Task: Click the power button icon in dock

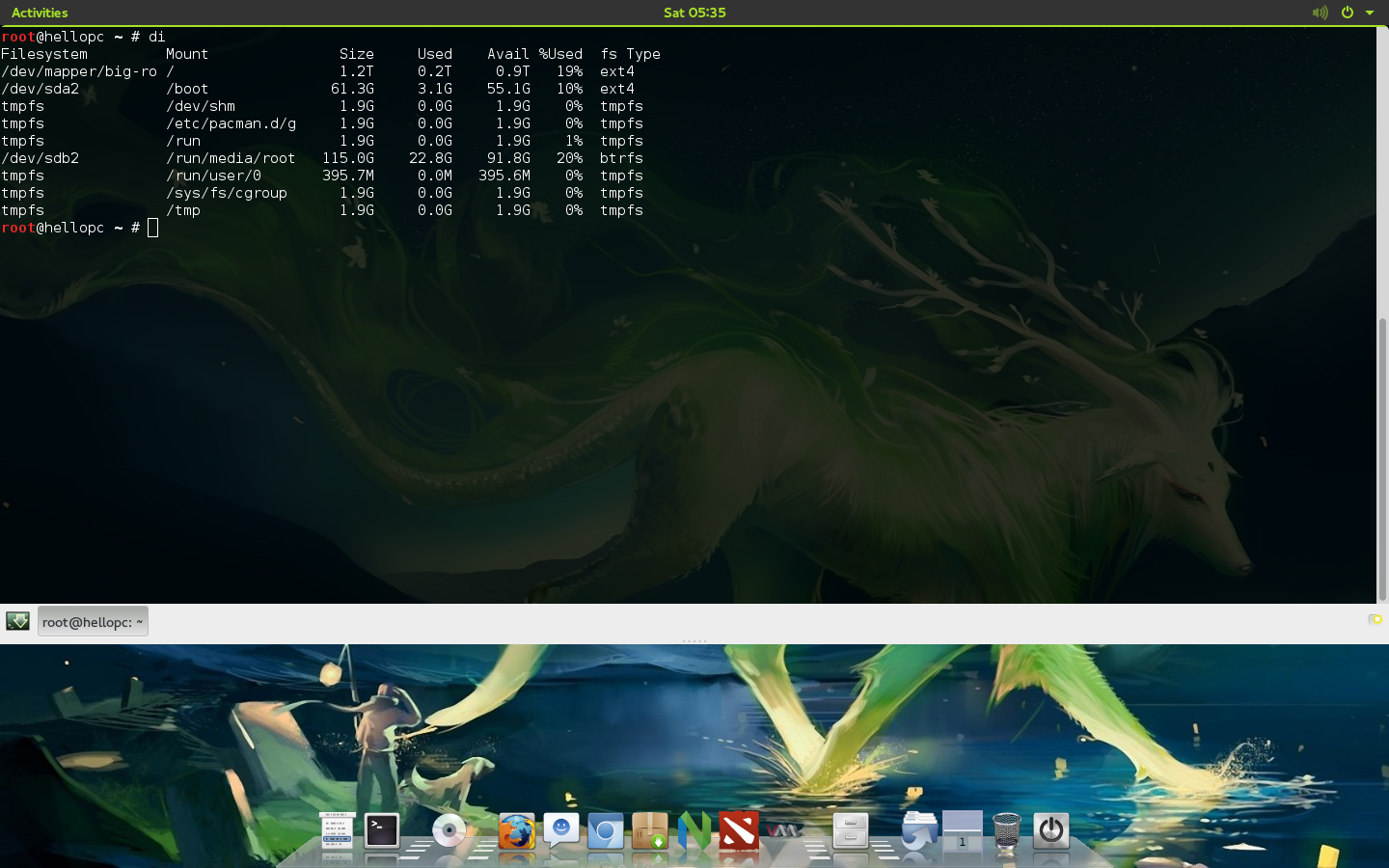Action: (x=1051, y=830)
